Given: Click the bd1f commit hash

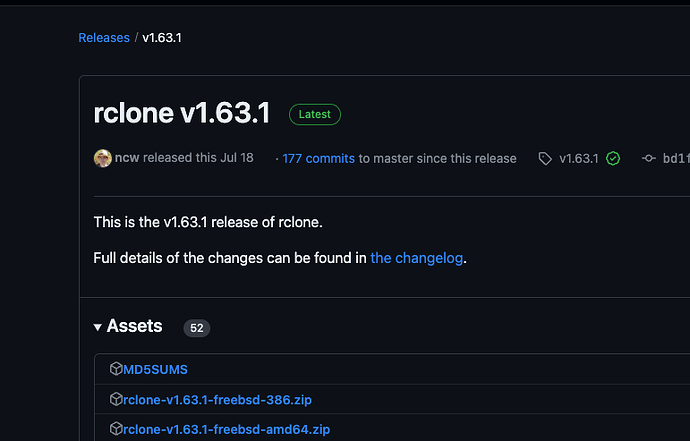Looking at the screenshot, I should pyautogui.click(x=676, y=158).
